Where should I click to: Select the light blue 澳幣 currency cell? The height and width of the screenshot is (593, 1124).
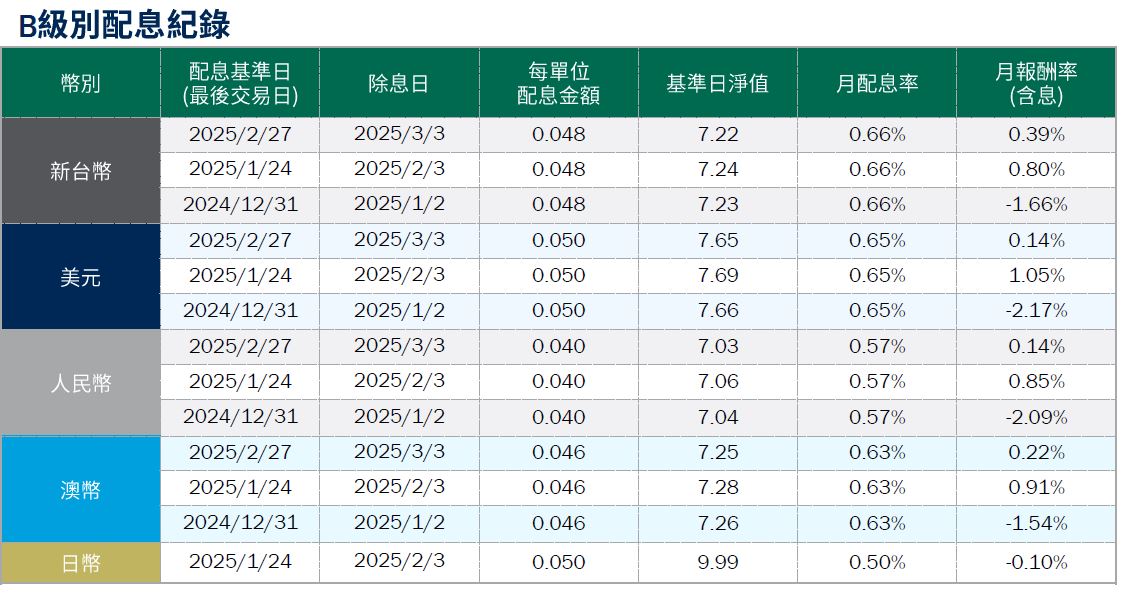click(x=80, y=490)
